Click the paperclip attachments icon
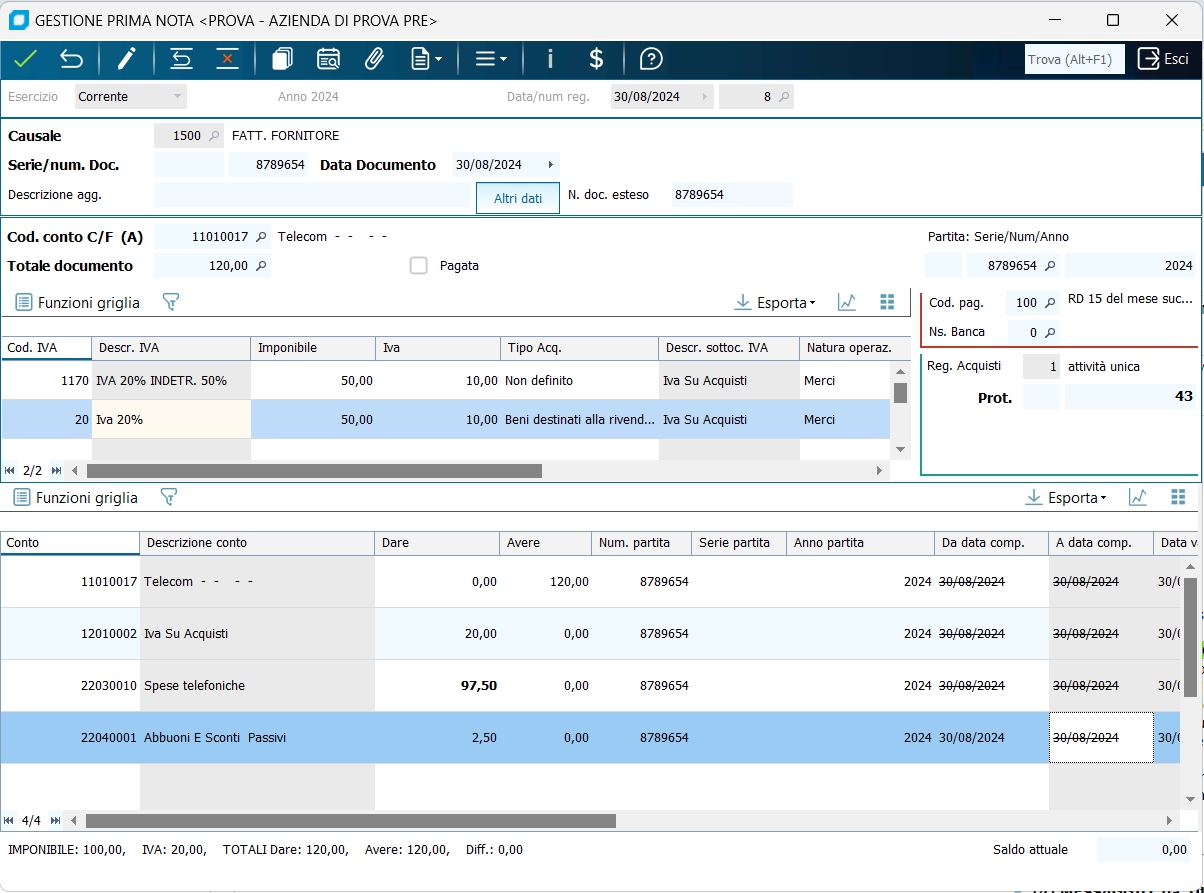Screen dimensions: 1204x893 point(374,59)
